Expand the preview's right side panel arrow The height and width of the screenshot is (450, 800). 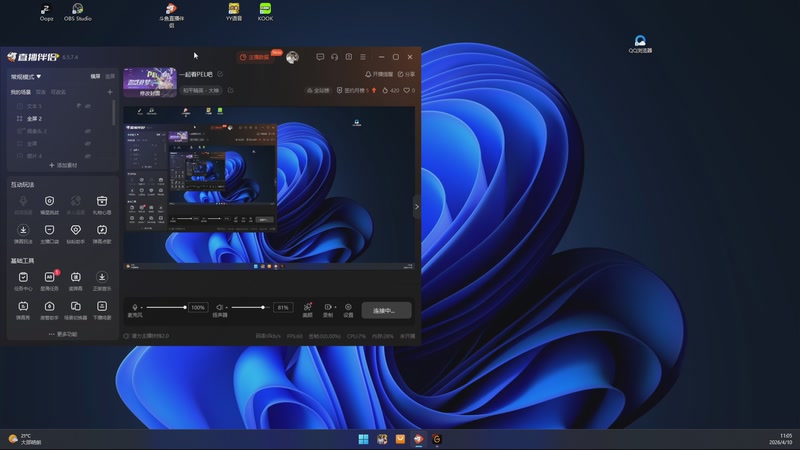[416, 207]
